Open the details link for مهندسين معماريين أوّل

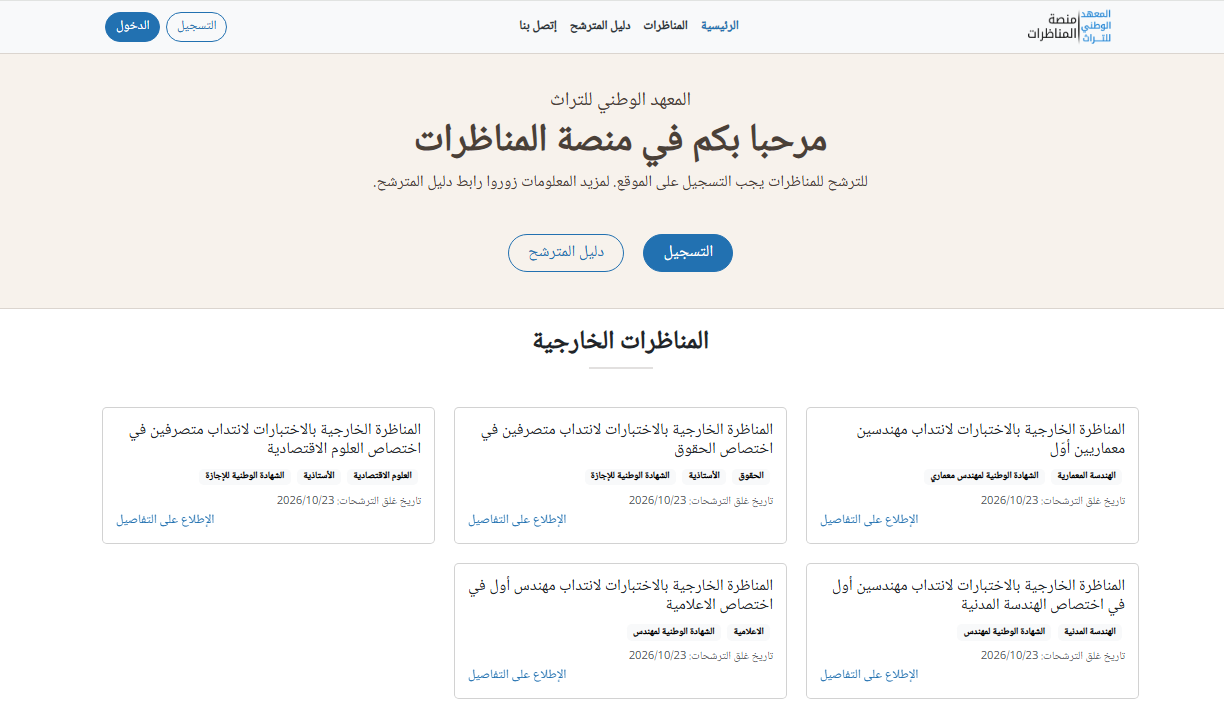[869, 520]
